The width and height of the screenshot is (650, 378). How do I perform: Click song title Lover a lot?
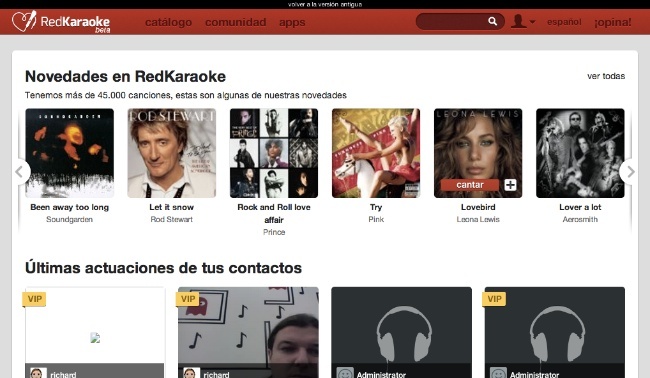[x=580, y=207]
